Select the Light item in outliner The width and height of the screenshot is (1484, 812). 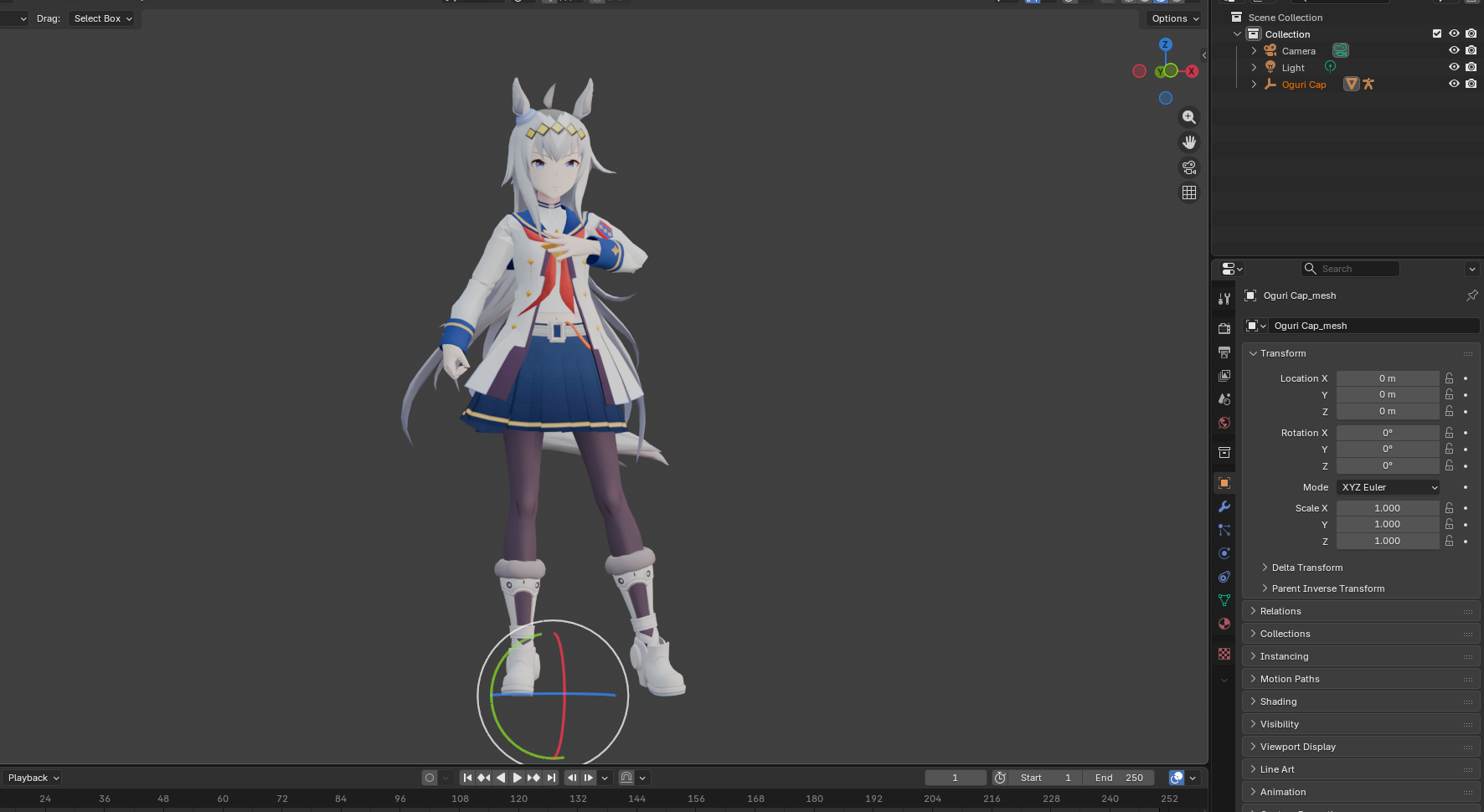(1293, 68)
